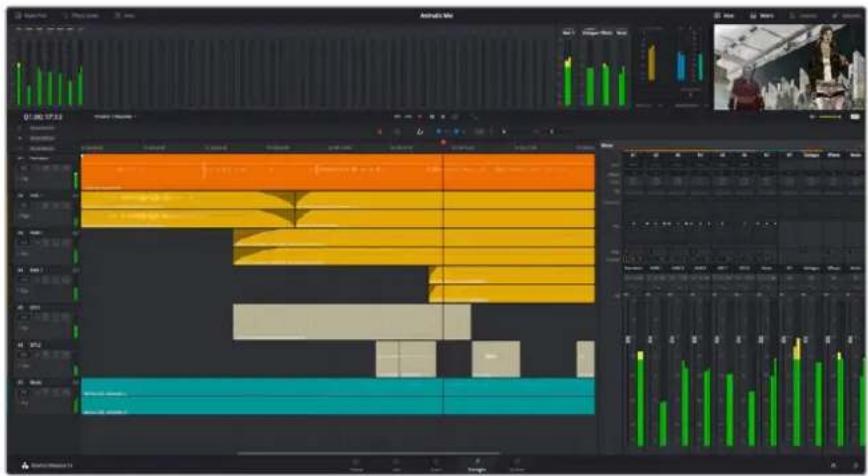Image resolution: width=868 pixels, height=476 pixels.
Task: Open the Index panel
Action: point(125,15)
